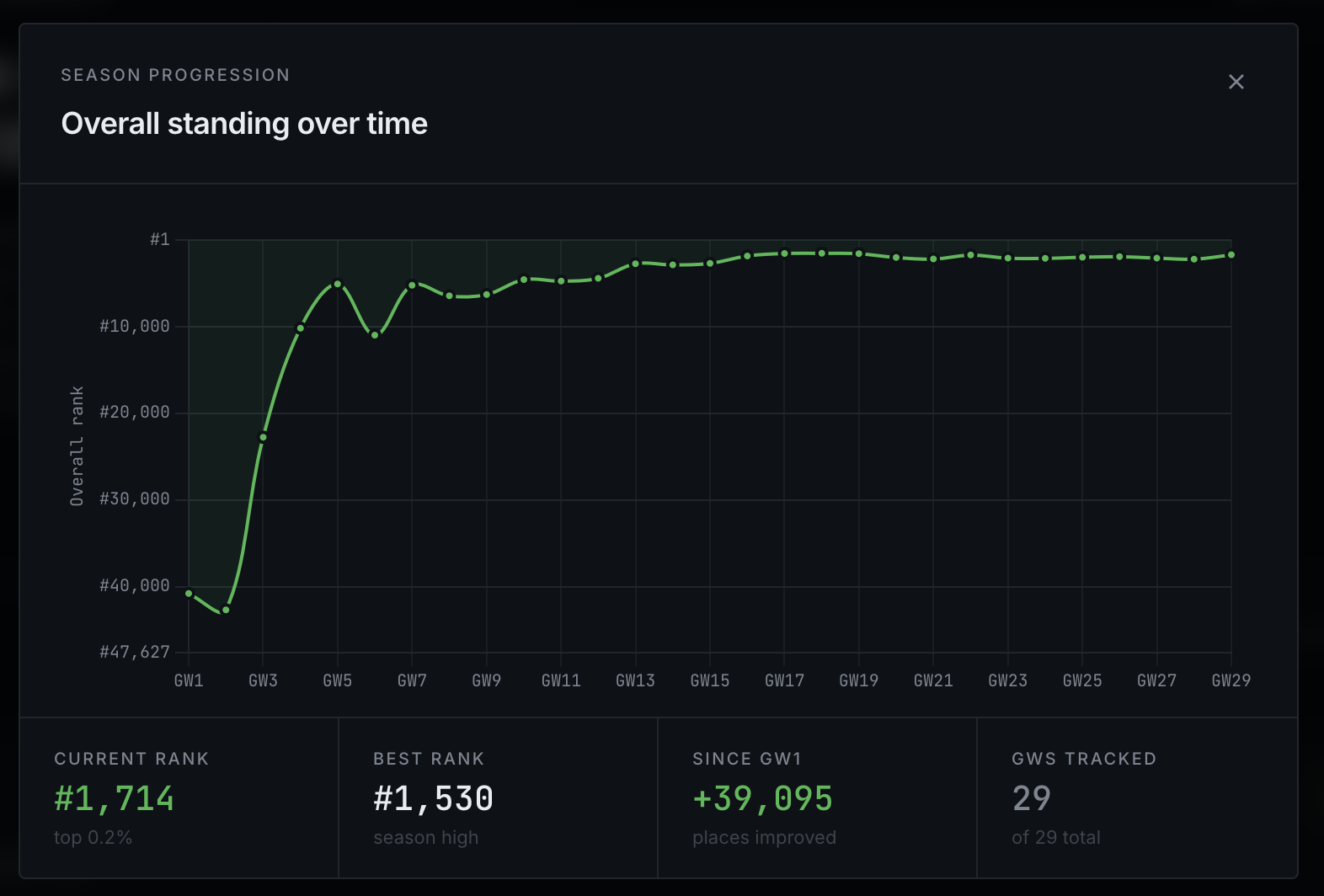Click the +39,095 places improved figure
Screen dimensions: 1324x896
coord(763,798)
